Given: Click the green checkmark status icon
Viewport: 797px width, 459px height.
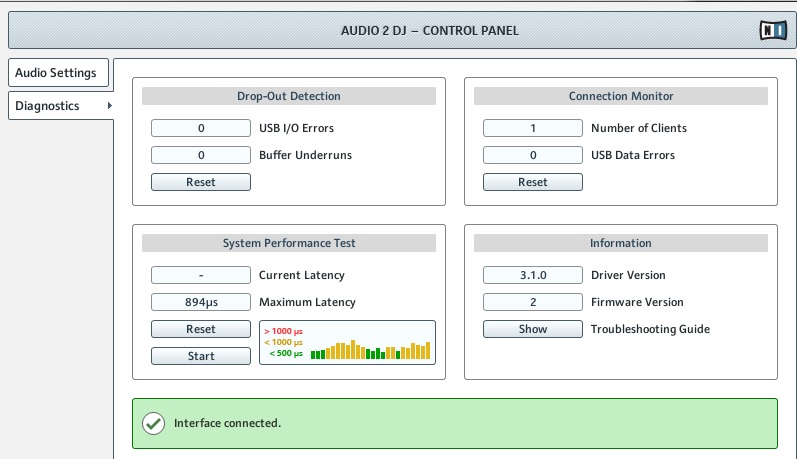Looking at the screenshot, I should click(x=153, y=423).
